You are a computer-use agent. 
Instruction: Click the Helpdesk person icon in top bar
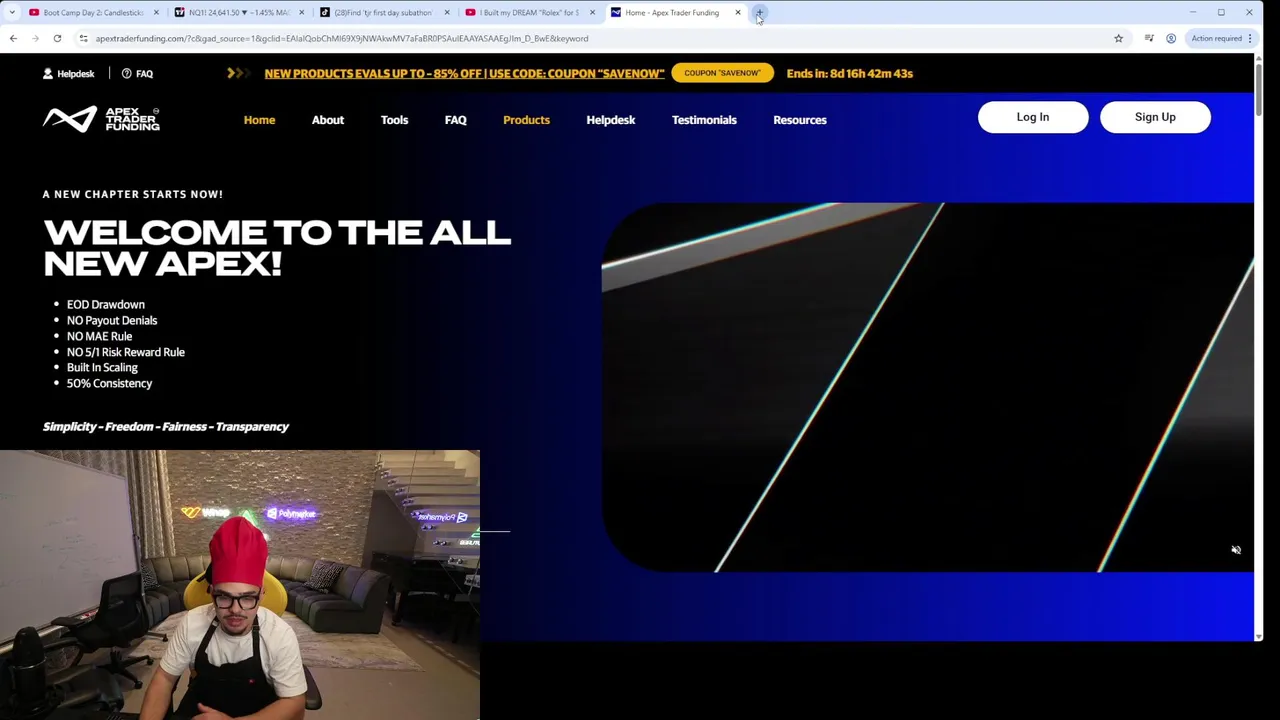pyautogui.click(x=48, y=73)
